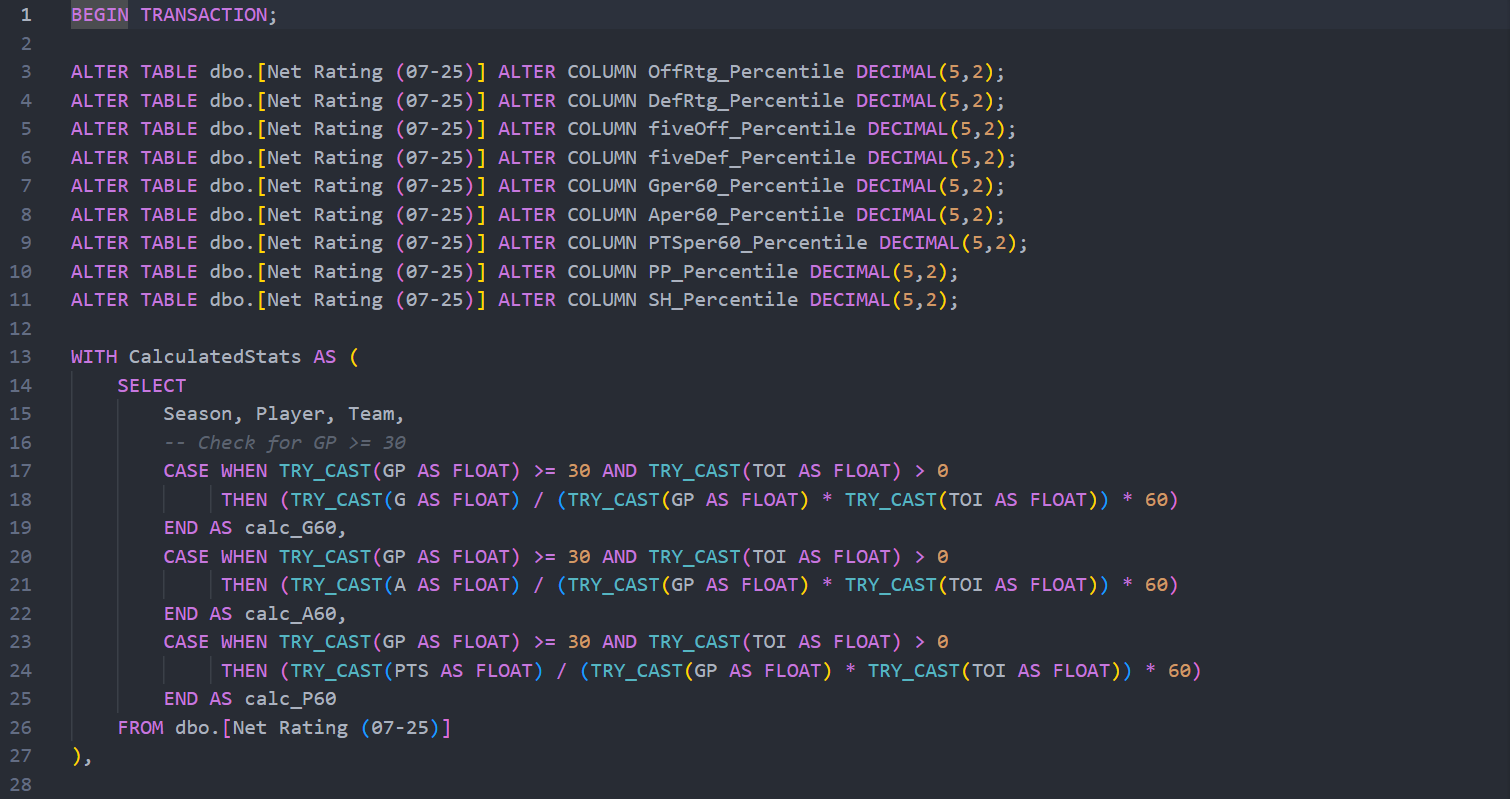Click line number 26 in the gutter
The image size is (1510, 799).
click(21, 728)
